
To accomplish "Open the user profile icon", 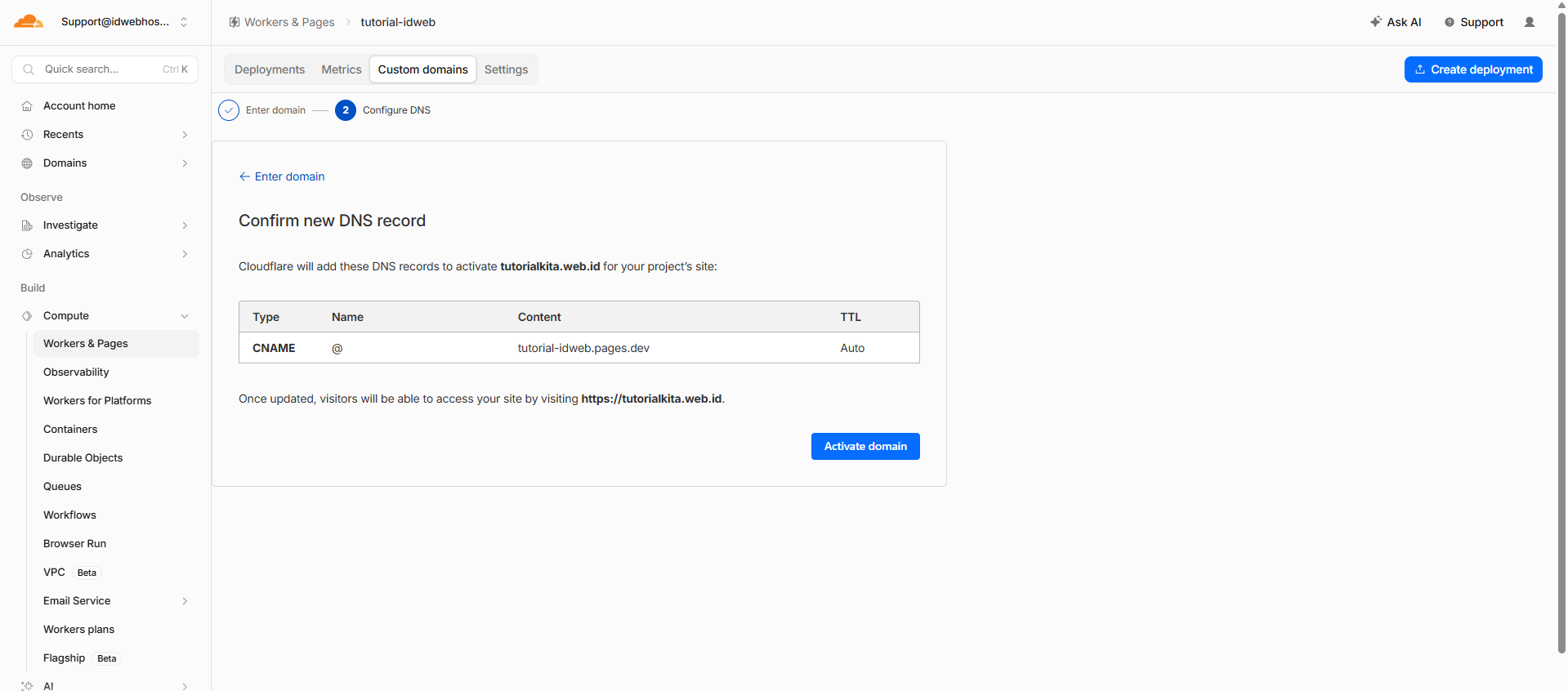I will tap(1530, 22).
